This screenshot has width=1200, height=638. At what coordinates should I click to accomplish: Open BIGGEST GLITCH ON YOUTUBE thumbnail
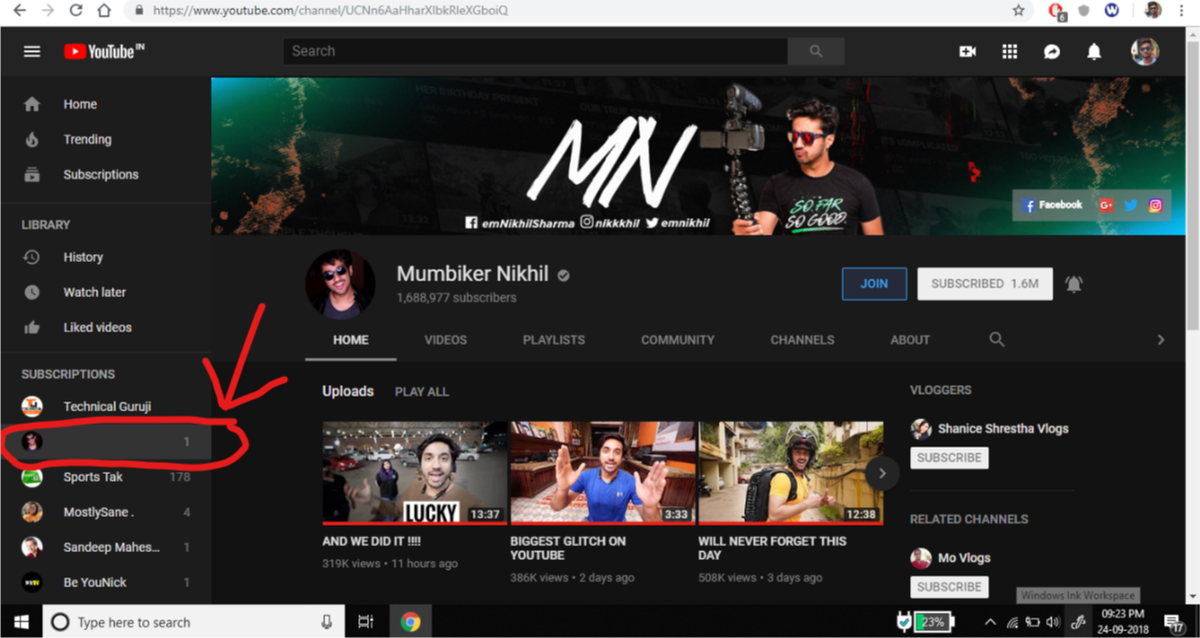[x=603, y=473]
